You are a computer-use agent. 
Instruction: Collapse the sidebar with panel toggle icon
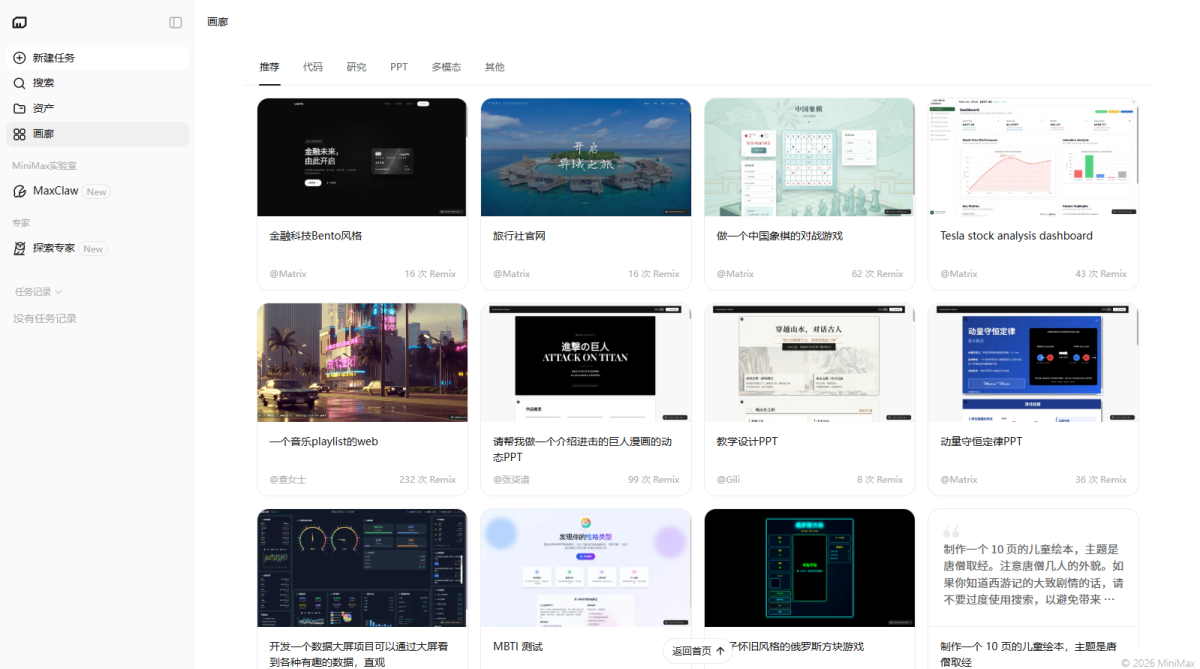(176, 22)
